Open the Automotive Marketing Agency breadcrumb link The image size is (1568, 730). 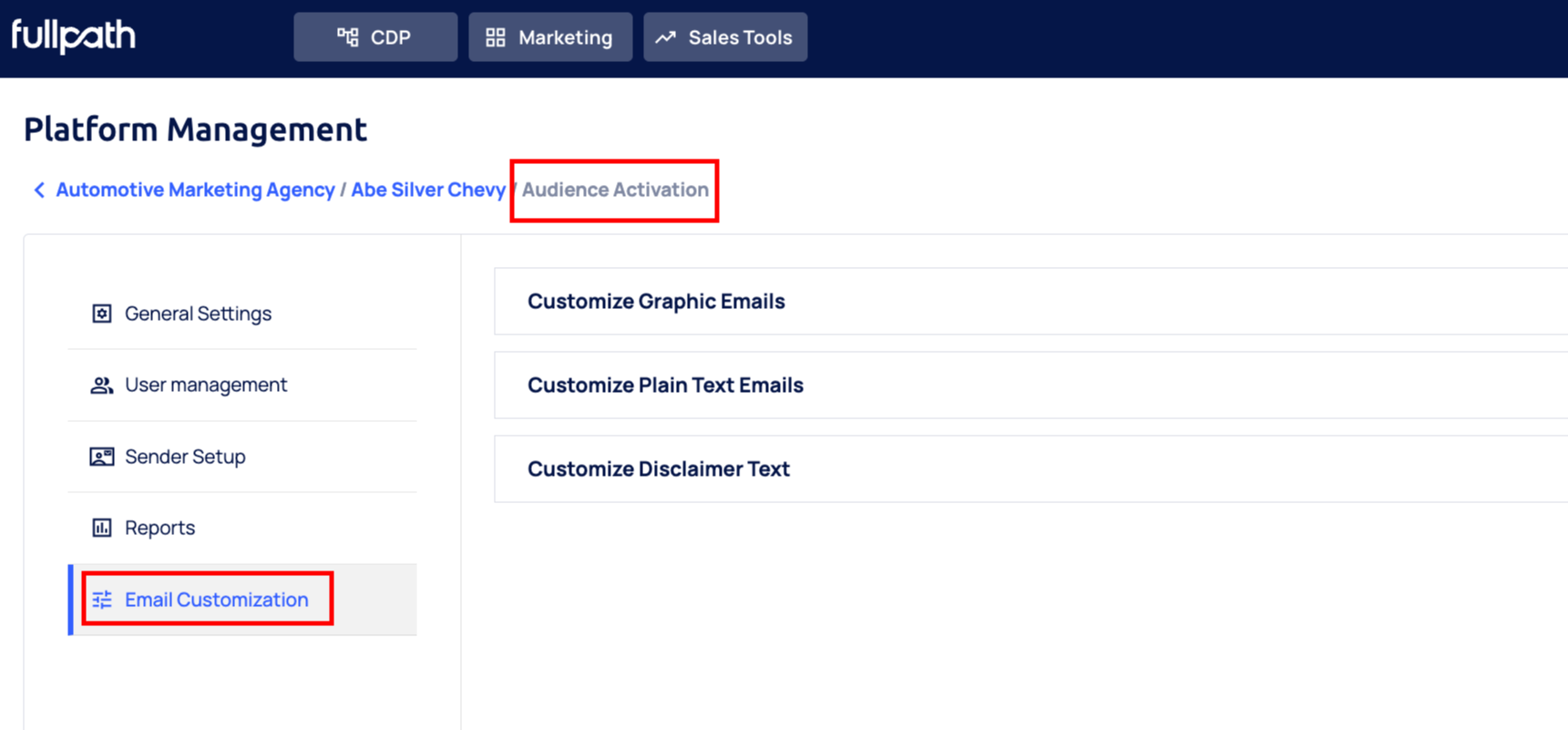pos(195,190)
